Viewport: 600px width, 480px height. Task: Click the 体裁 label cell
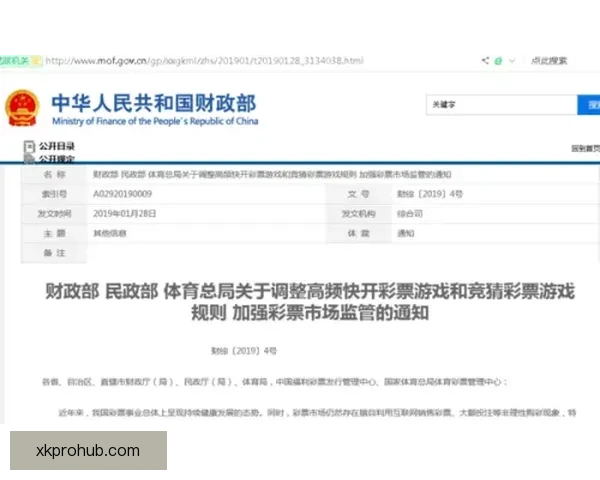359,233
